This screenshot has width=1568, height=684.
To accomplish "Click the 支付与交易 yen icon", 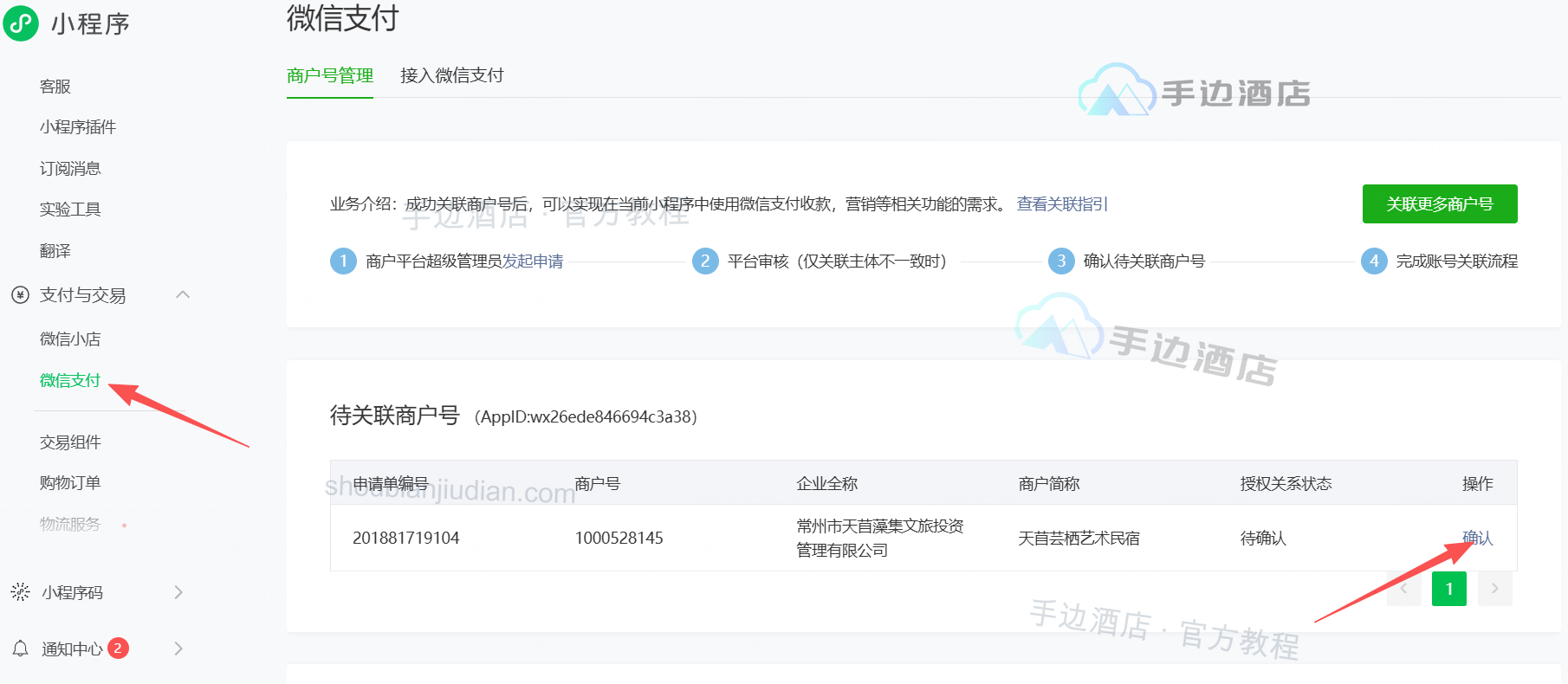I will point(20,295).
